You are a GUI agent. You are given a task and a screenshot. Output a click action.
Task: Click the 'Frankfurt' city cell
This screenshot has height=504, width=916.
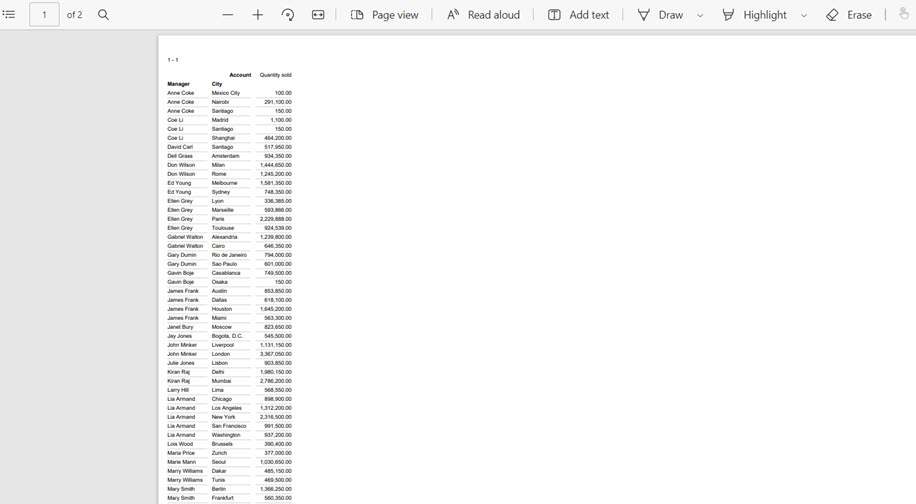tap(223, 498)
